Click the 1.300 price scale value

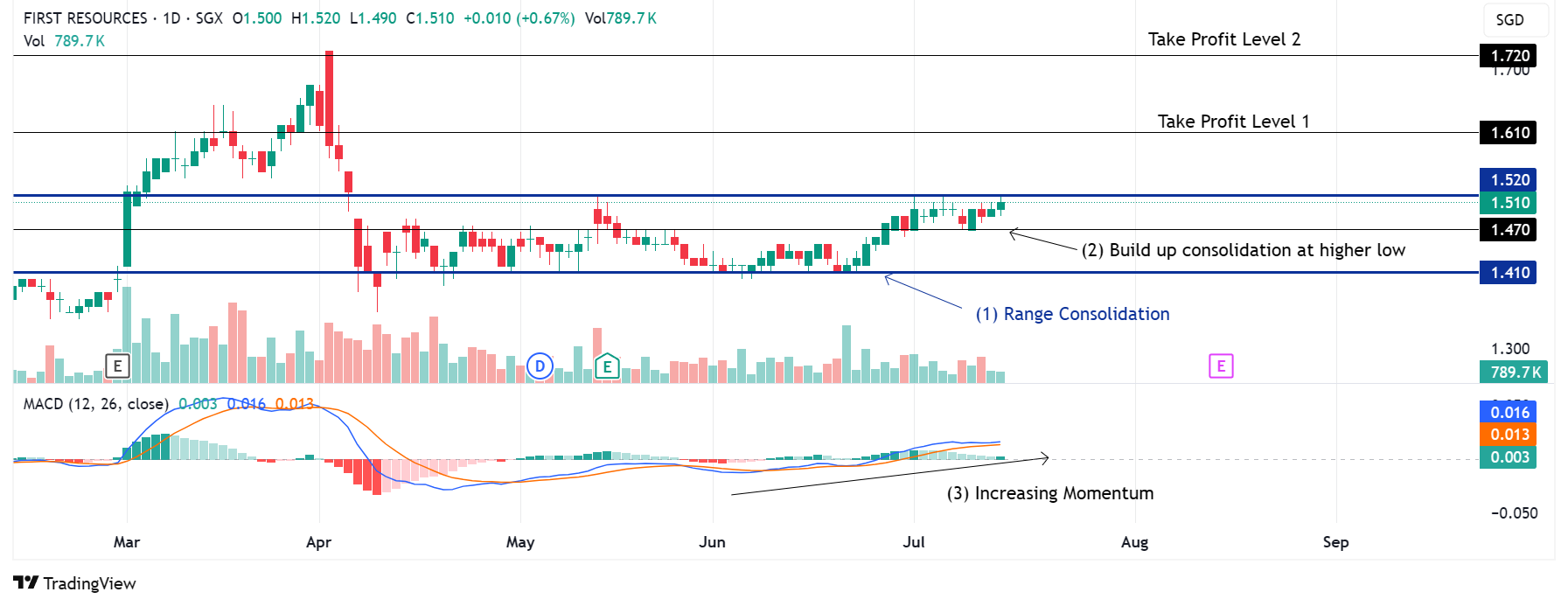pos(1510,349)
